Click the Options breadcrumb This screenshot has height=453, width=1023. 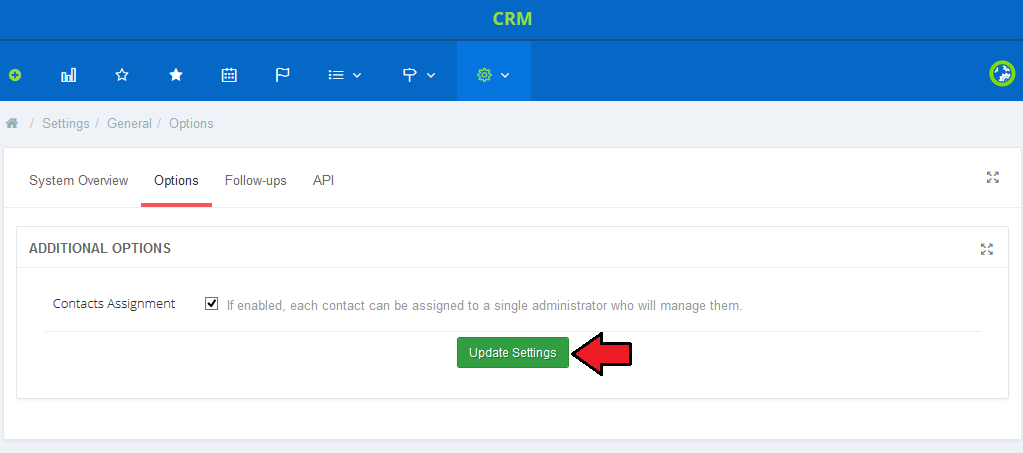click(x=191, y=123)
